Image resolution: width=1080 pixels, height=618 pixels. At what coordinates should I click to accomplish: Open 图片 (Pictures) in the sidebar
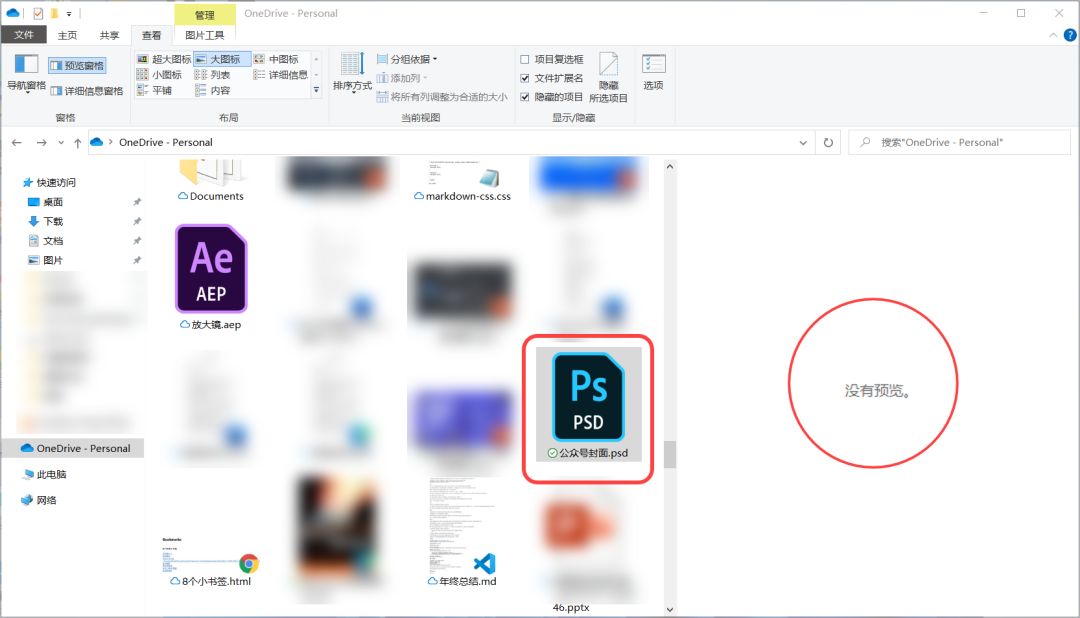(45, 260)
